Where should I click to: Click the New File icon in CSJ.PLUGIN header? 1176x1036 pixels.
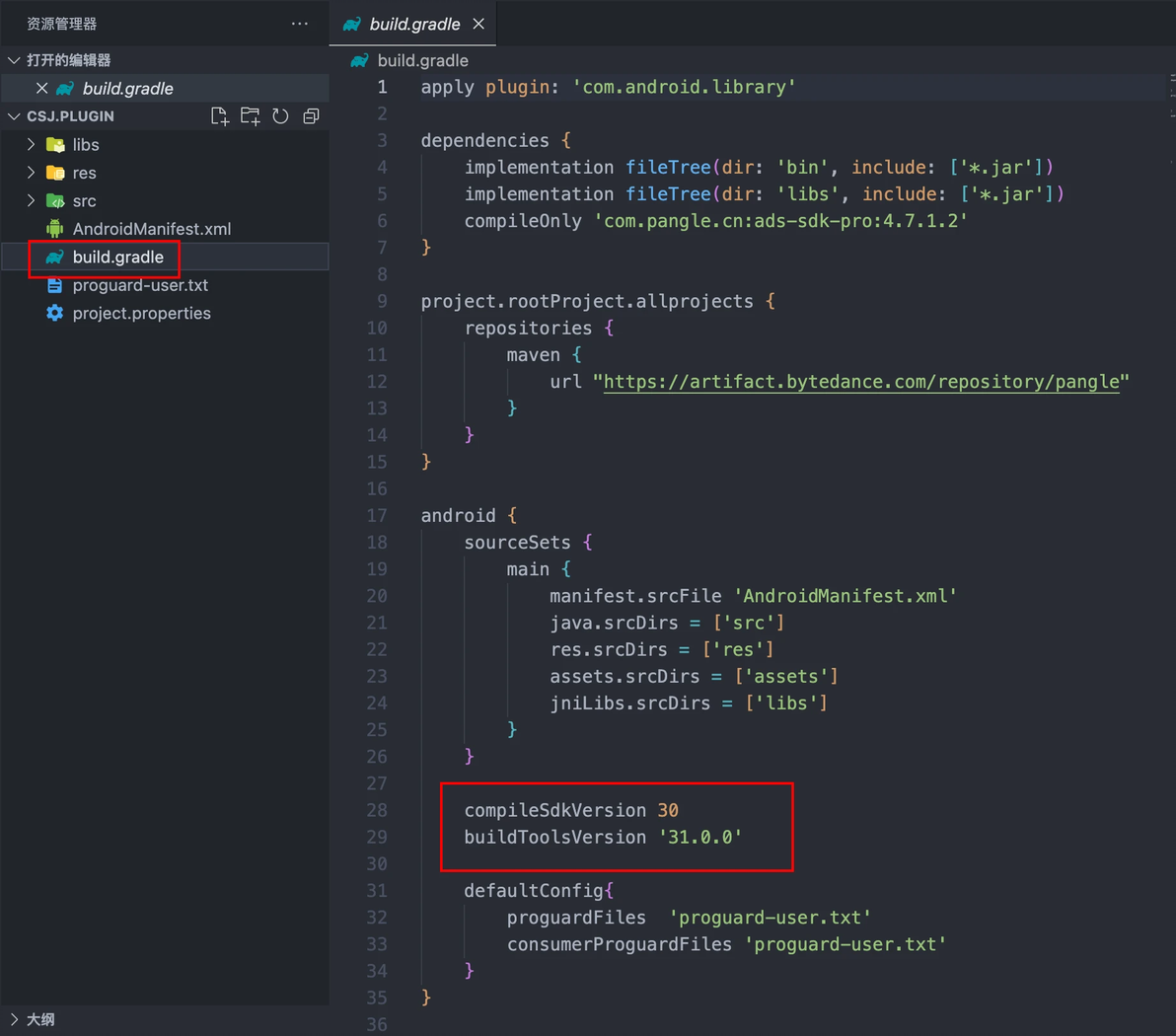[x=219, y=116]
